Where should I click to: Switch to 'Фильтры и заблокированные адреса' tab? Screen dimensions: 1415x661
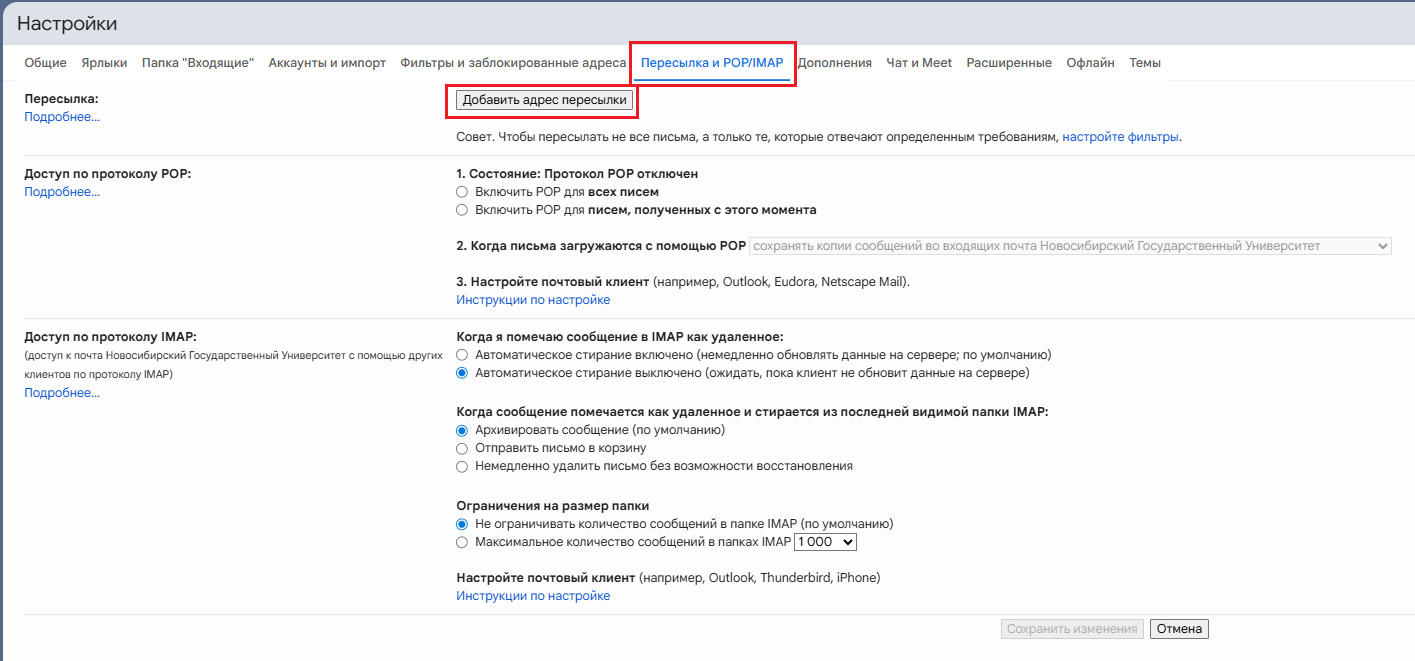click(x=513, y=63)
